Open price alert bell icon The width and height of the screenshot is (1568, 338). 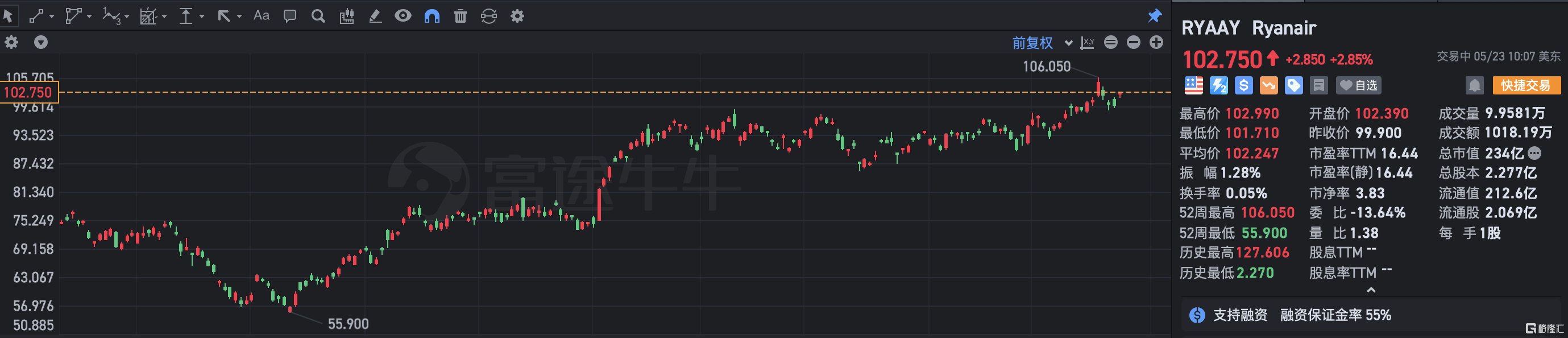click(1474, 85)
